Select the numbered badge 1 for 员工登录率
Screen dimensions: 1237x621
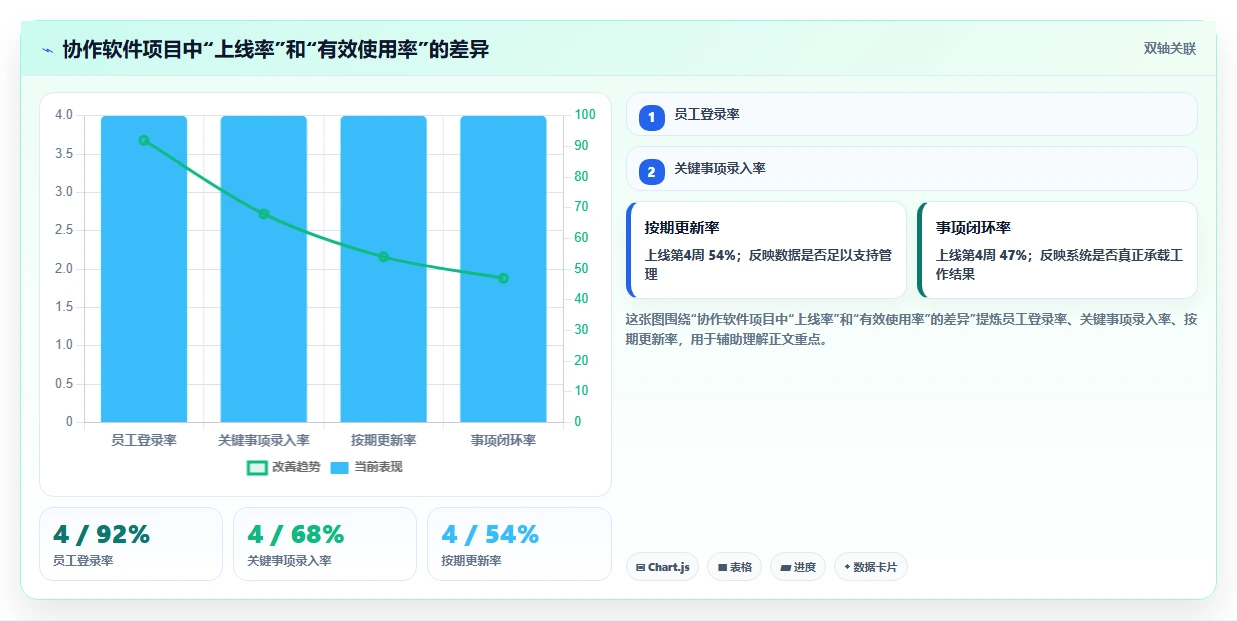[x=651, y=118]
